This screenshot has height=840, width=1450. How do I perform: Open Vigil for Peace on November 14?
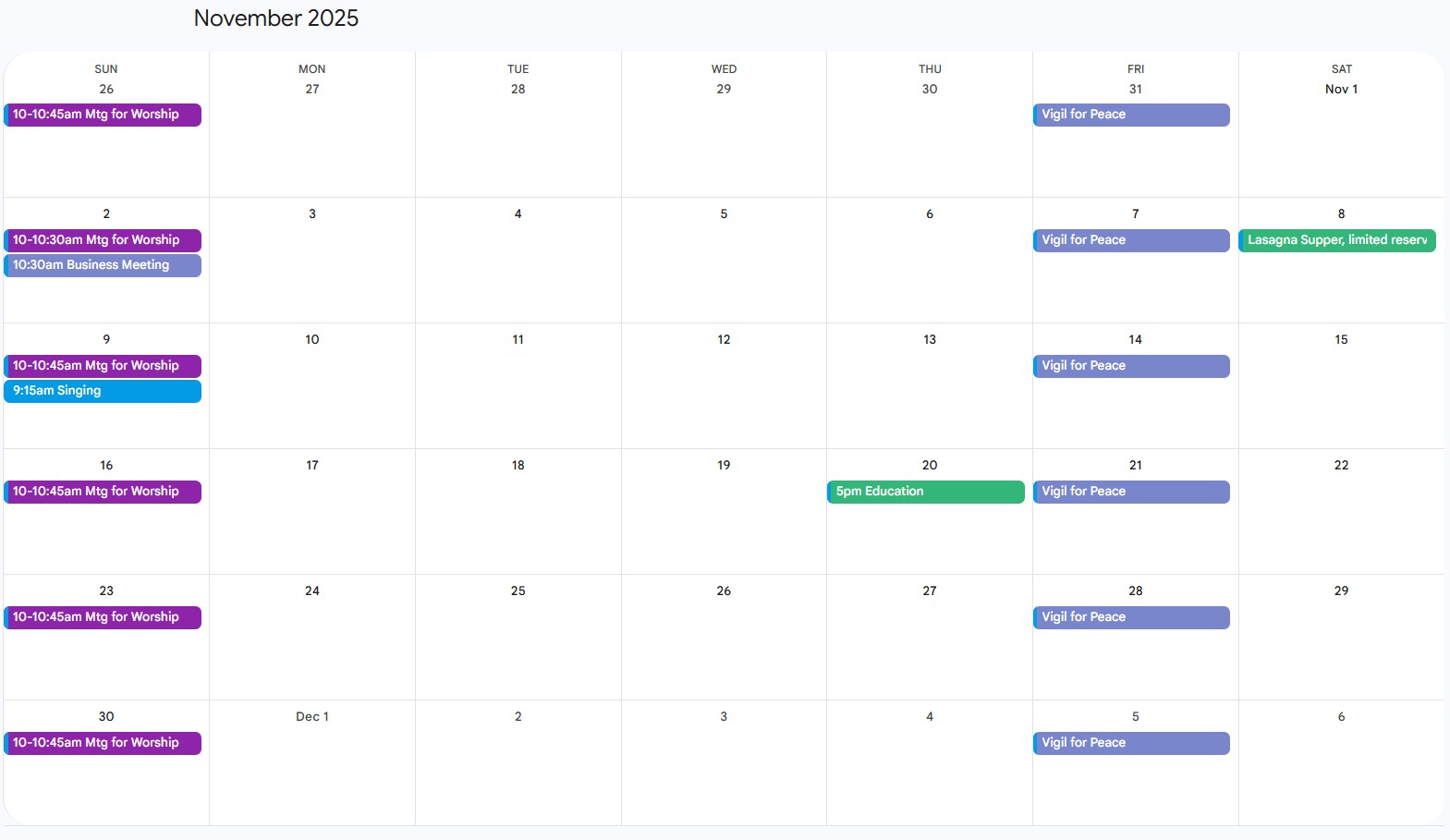coord(1130,366)
